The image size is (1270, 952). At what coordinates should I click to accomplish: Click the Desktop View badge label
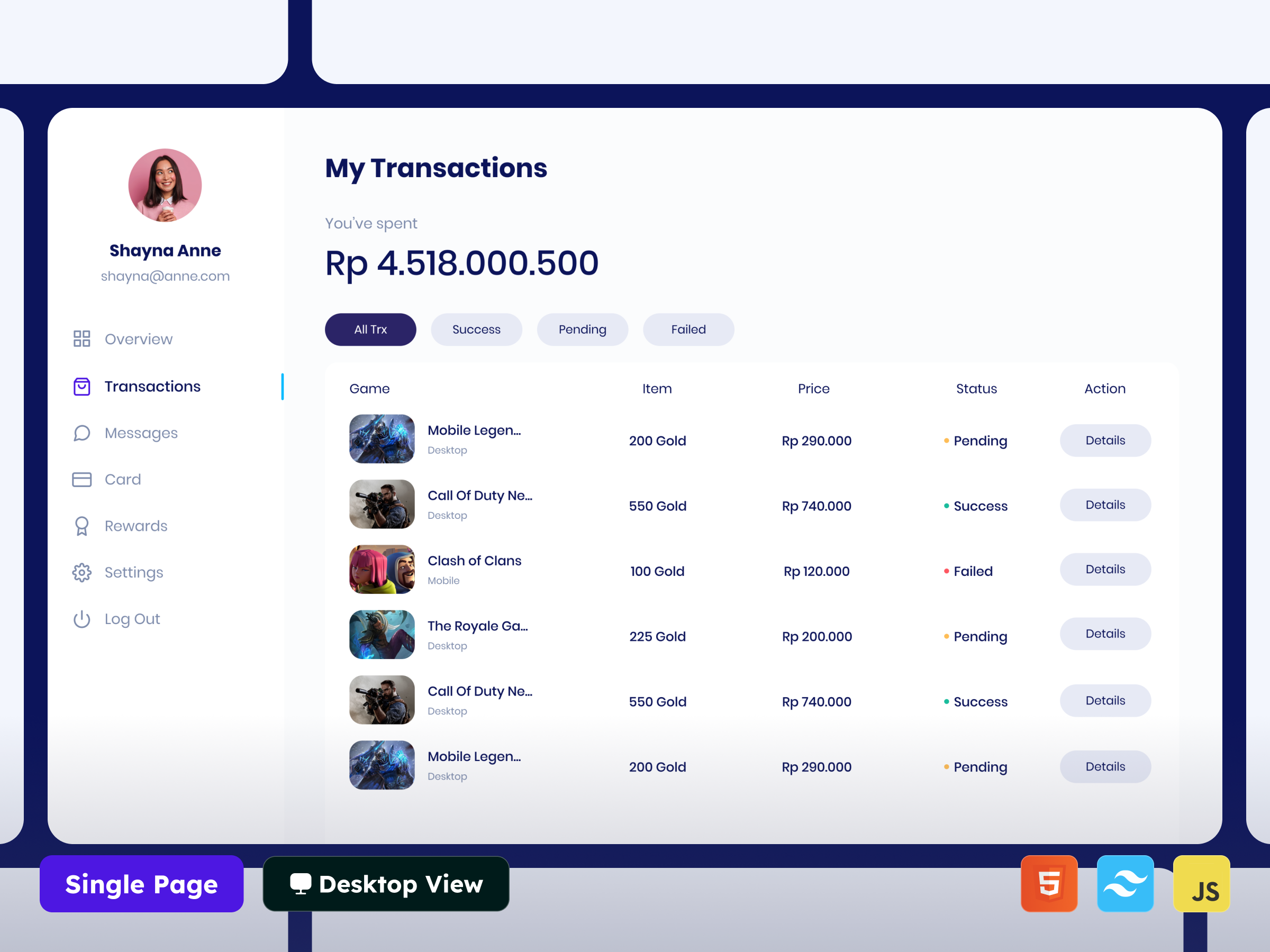point(401,884)
